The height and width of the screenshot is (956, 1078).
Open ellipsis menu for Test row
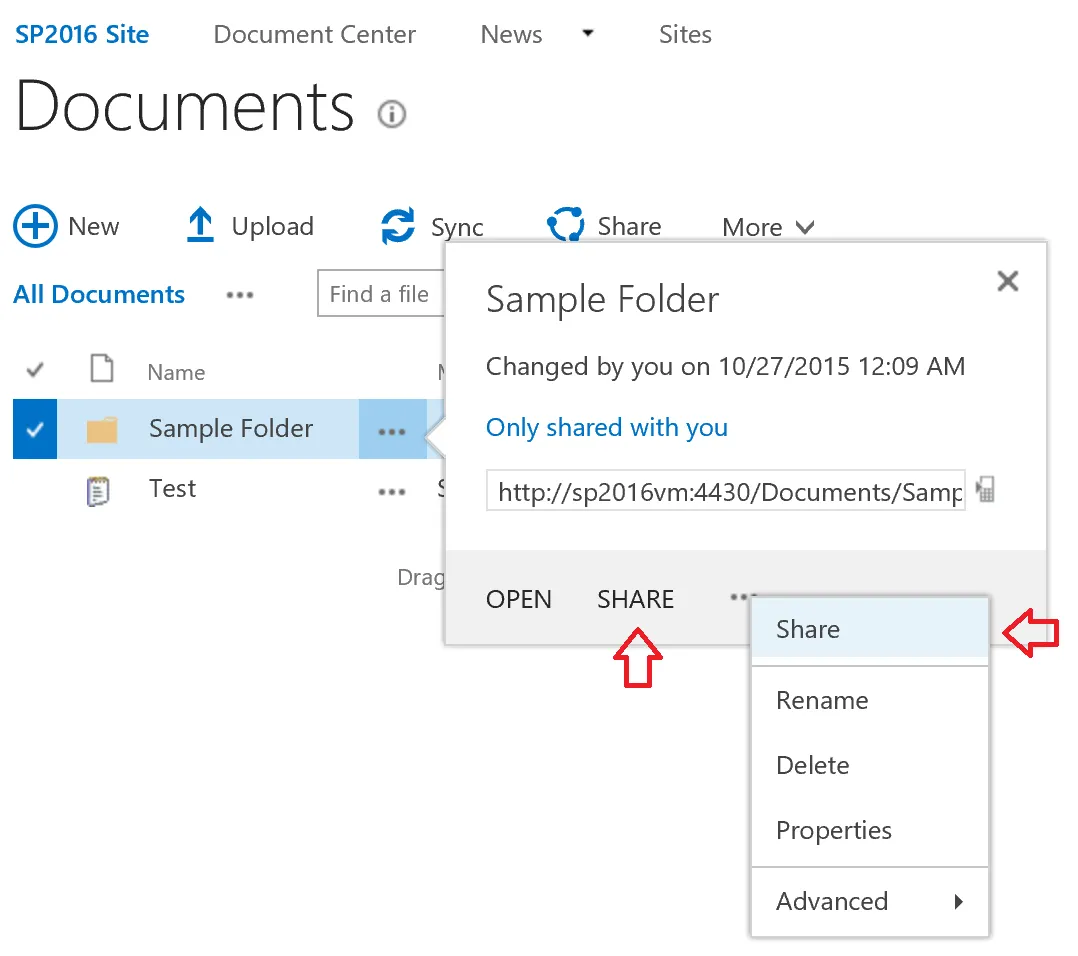click(392, 491)
